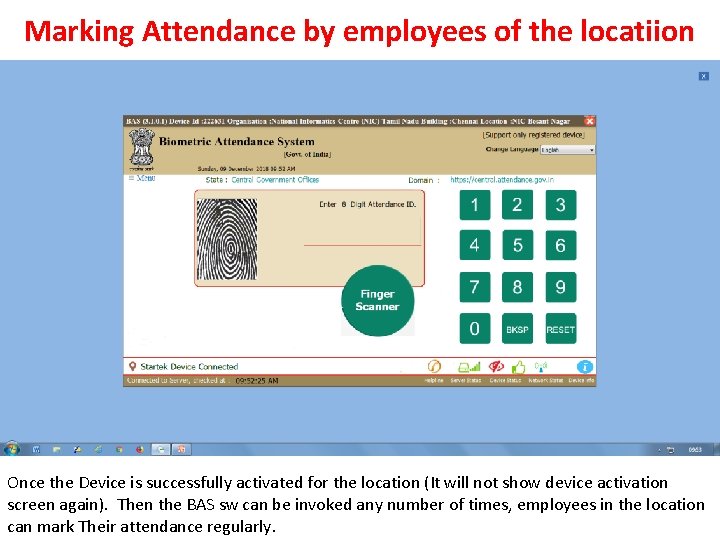
Task: Open Firefox from the taskbar
Action: pos(140,450)
